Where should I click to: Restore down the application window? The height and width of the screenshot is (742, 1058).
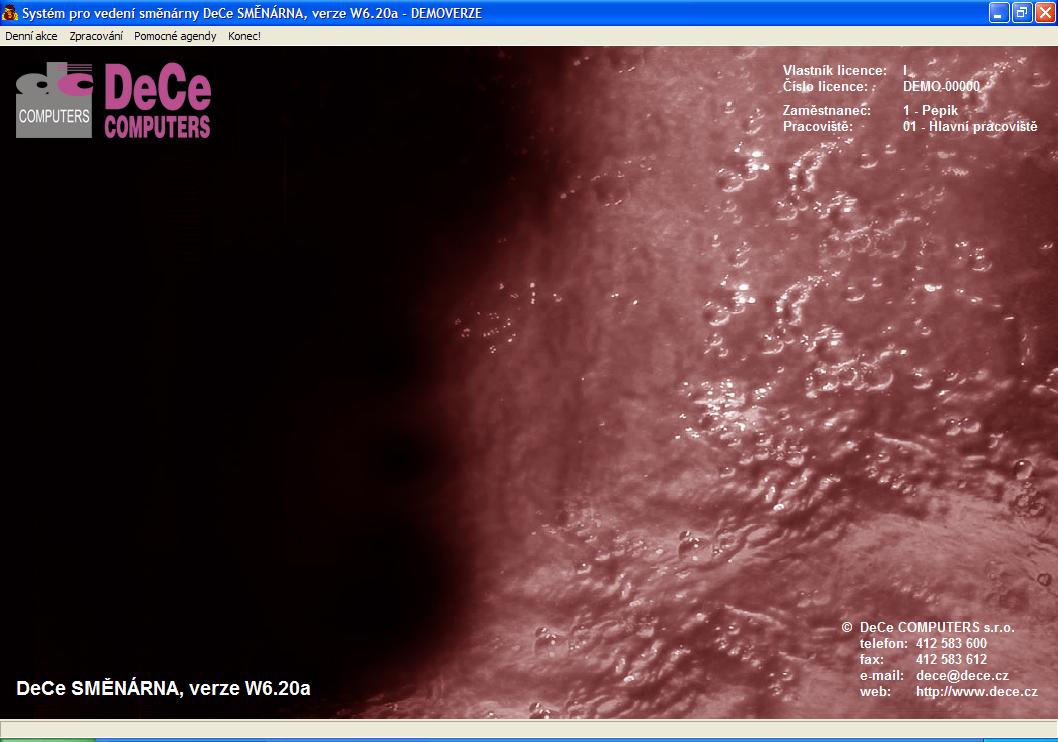(1022, 13)
